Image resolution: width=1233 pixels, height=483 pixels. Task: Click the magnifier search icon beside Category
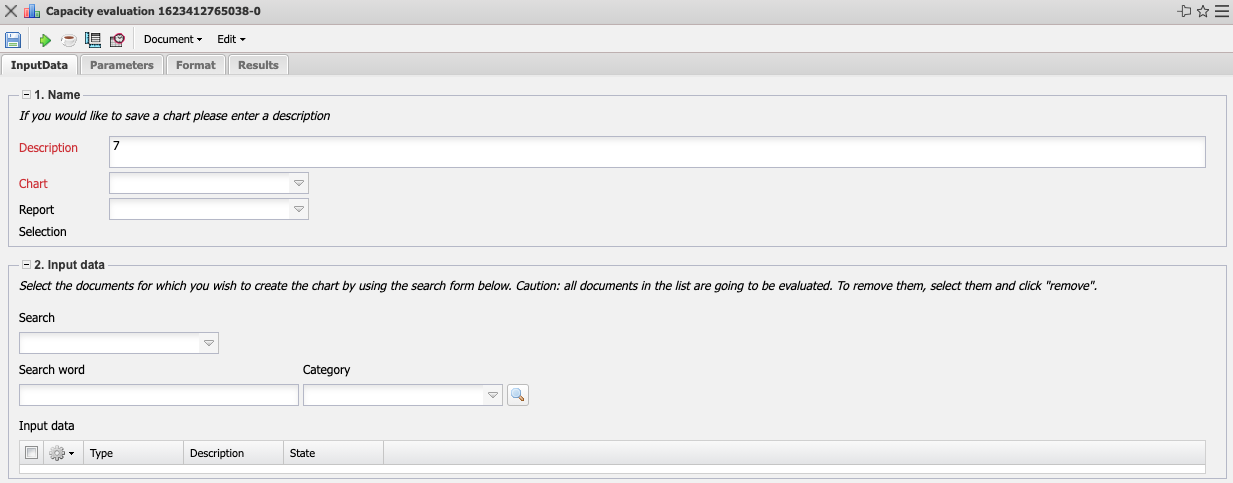click(x=517, y=395)
